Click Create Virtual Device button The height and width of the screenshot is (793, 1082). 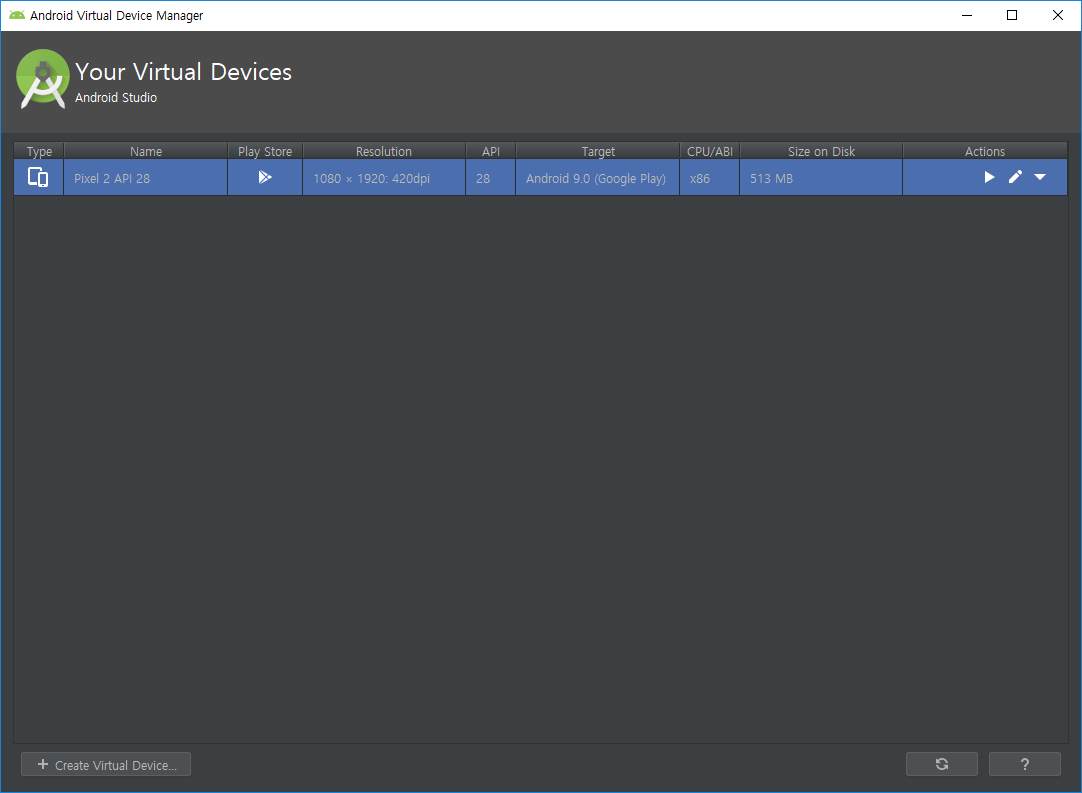106,765
